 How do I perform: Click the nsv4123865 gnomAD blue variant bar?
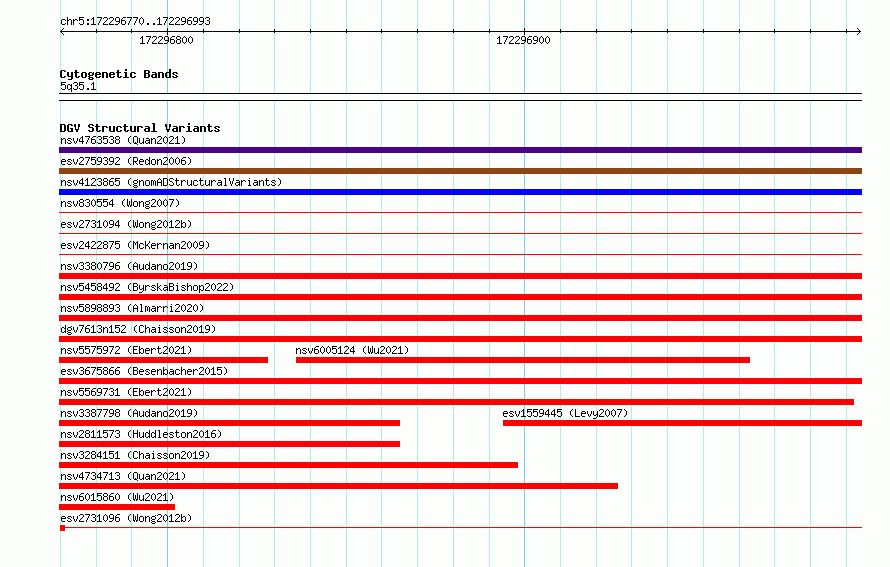(x=460, y=192)
